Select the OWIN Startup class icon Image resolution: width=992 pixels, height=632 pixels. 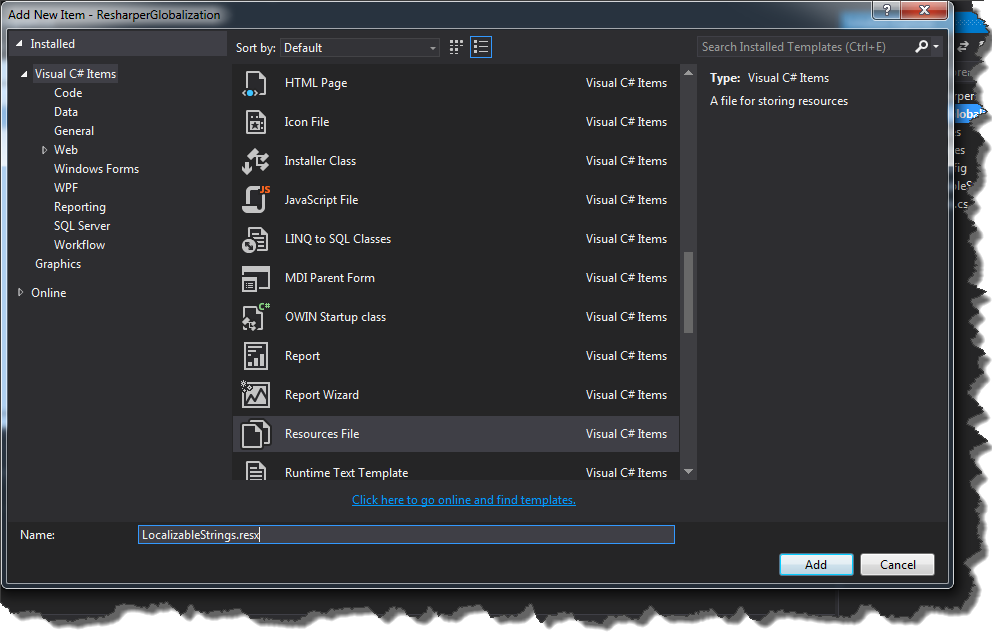coord(256,317)
